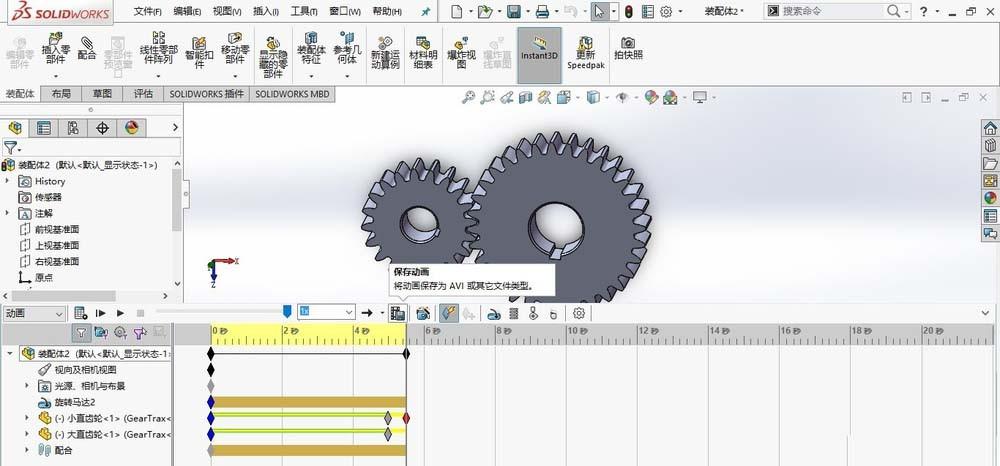The image size is (1000, 466).
Task: Click Update Speedpak (更新 Speedpak)
Action: 585,52
